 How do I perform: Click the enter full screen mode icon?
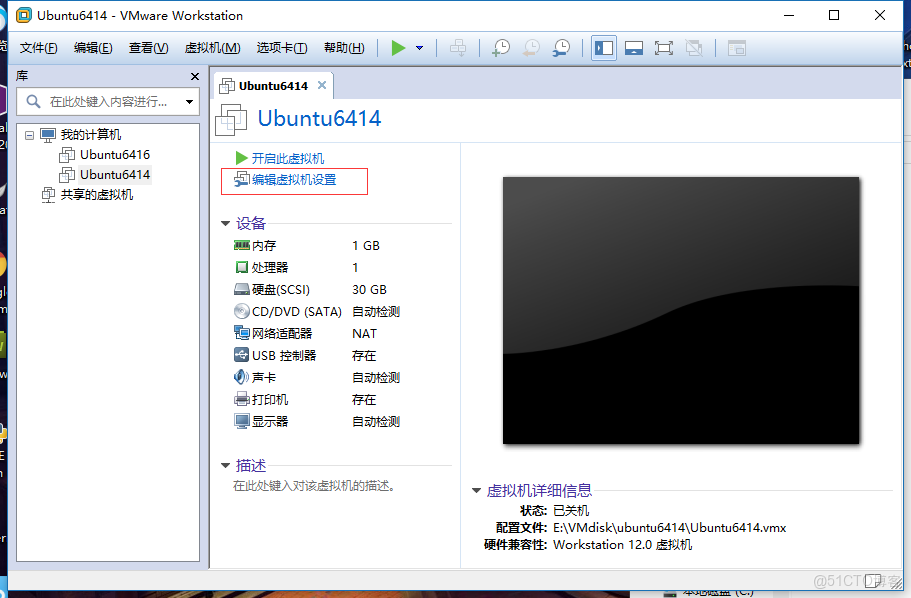tap(664, 47)
